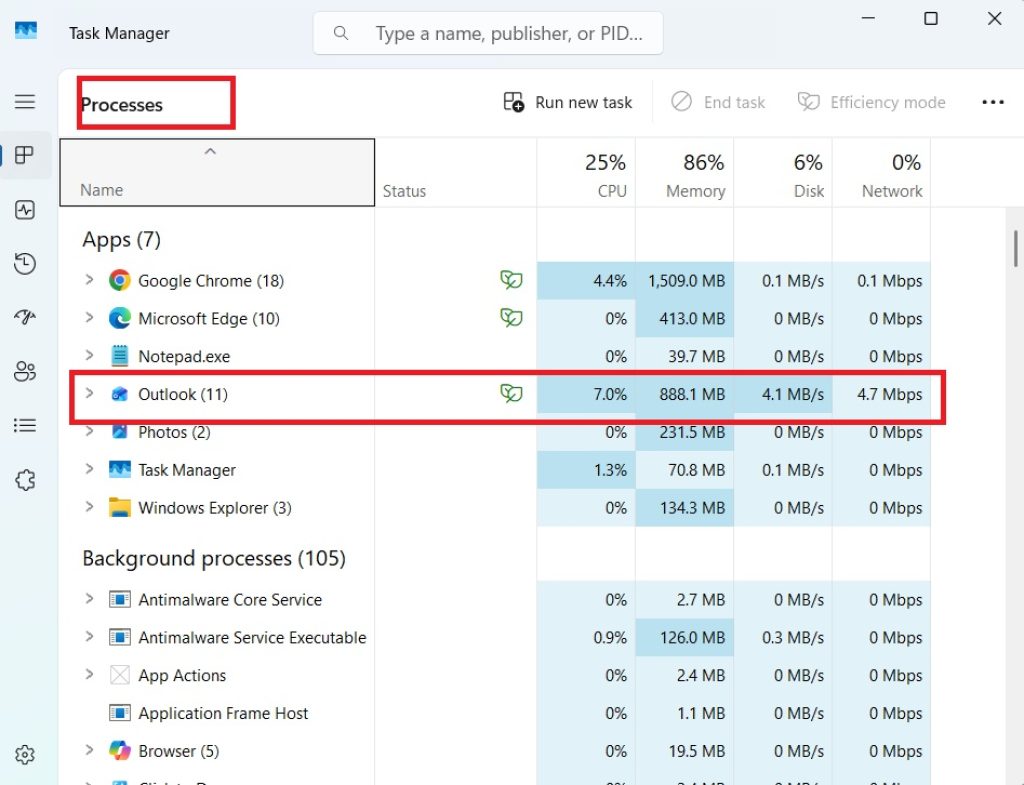The width and height of the screenshot is (1024, 785).
Task: Open the Performance sidebar icon
Action: 25,210
